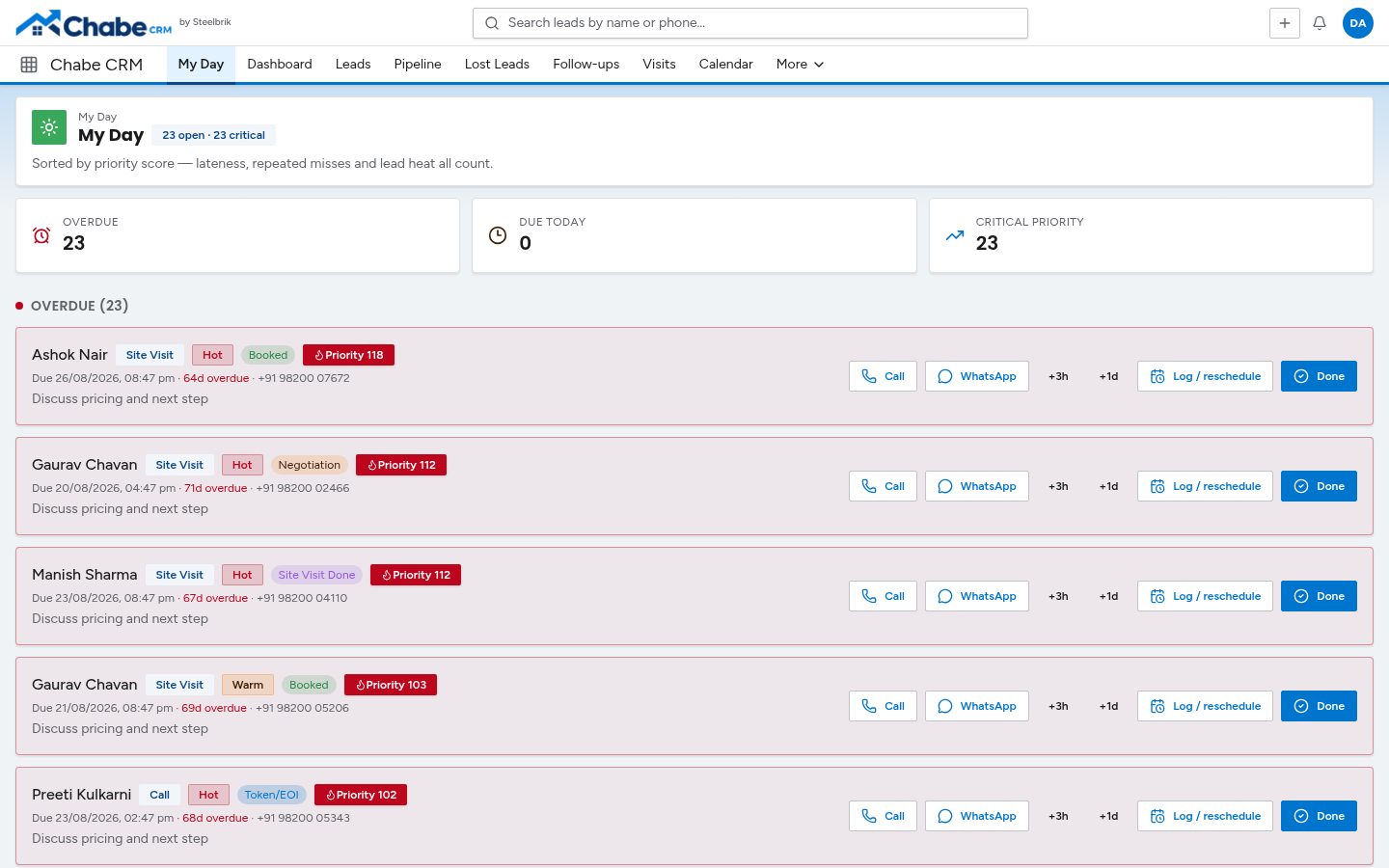Snooze Ashok Nair task by +3h

point(1058,376)
